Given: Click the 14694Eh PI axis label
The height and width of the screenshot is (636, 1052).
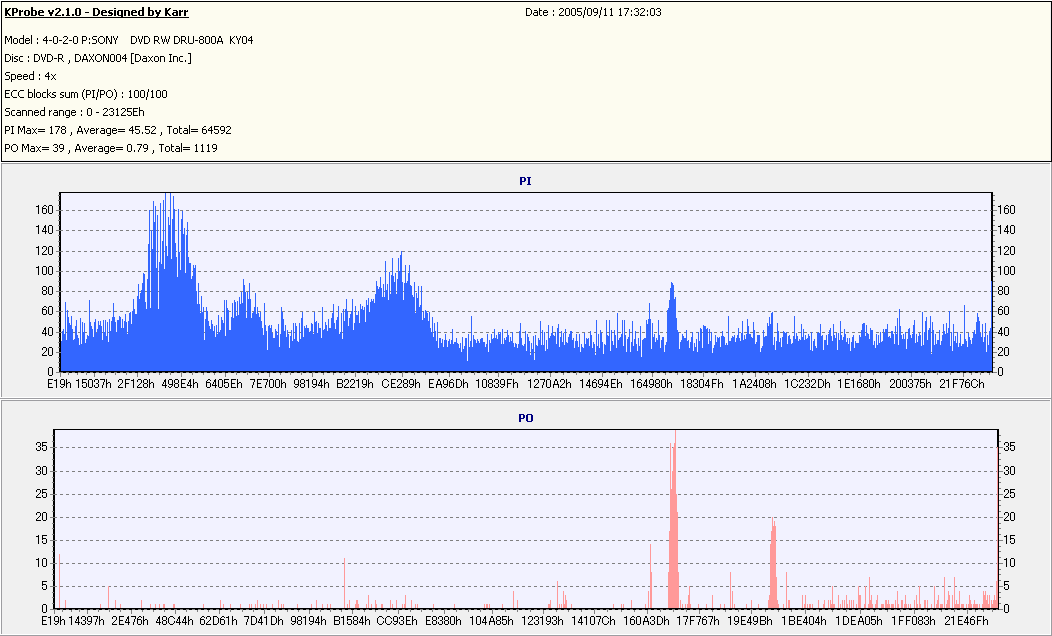Looking at the screenshot, I should pyautogui.click(x=601, y=384).
